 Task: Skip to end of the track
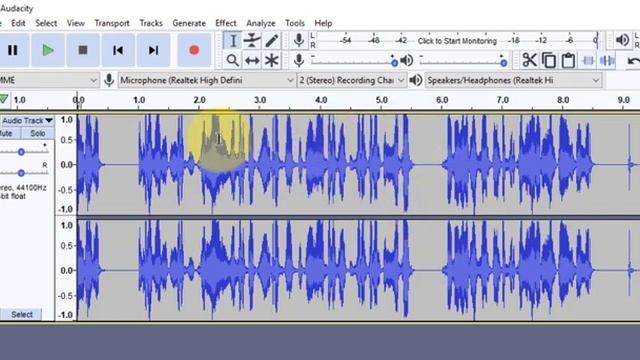tap(153, 50)
